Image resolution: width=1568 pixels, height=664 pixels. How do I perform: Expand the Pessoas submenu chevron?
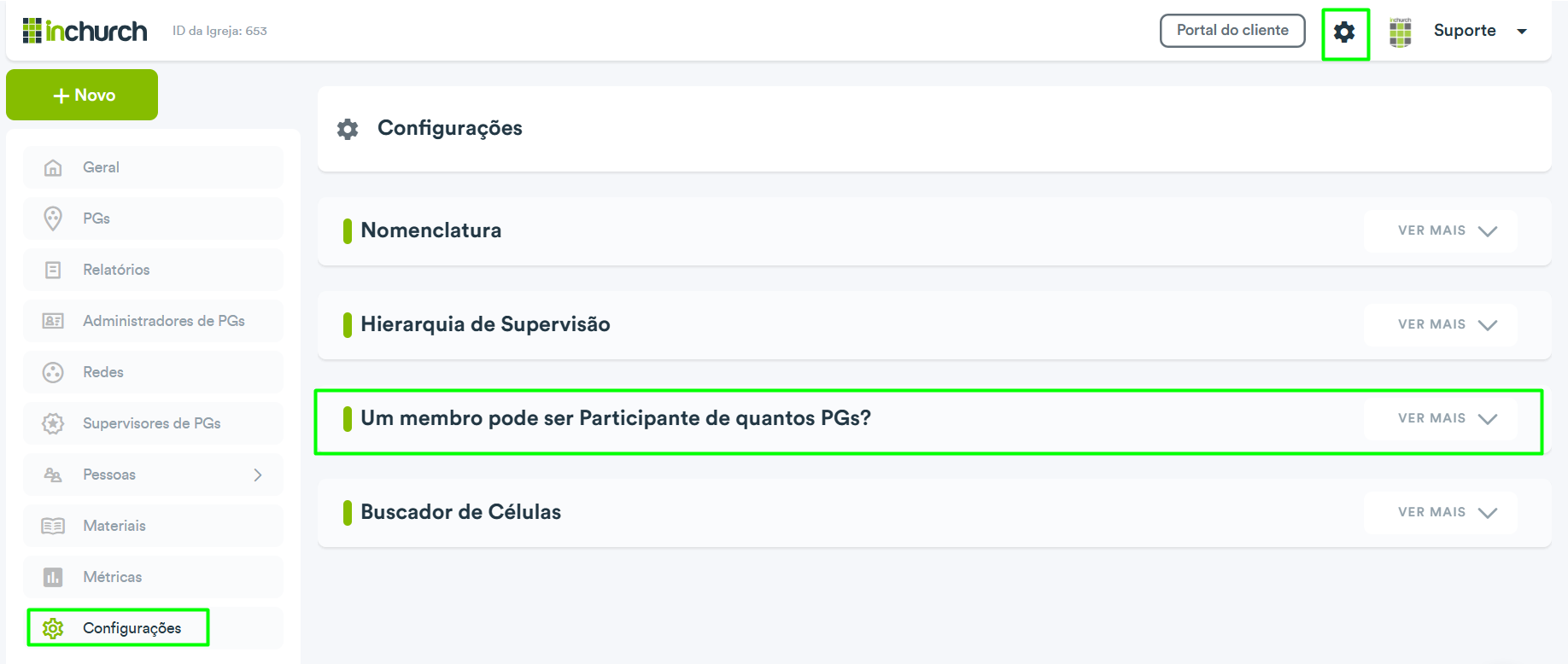(258, 475)
